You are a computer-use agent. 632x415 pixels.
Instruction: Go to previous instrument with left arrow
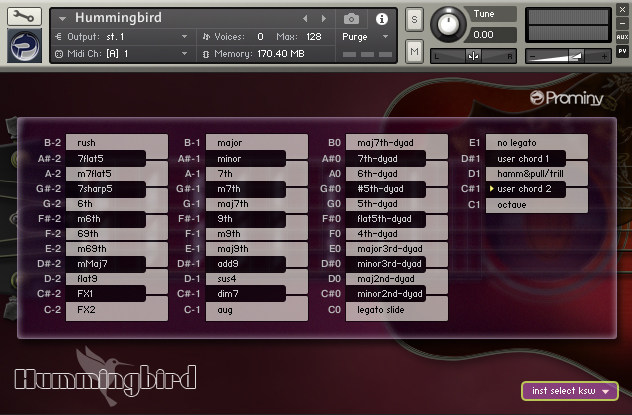coord(305,19)
